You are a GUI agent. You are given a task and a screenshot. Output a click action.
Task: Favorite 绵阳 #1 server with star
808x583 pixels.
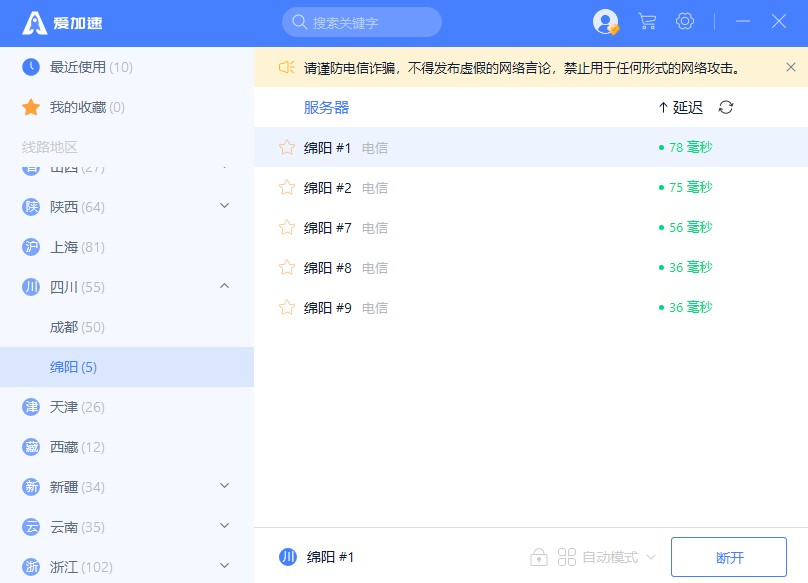click(287, 148)
